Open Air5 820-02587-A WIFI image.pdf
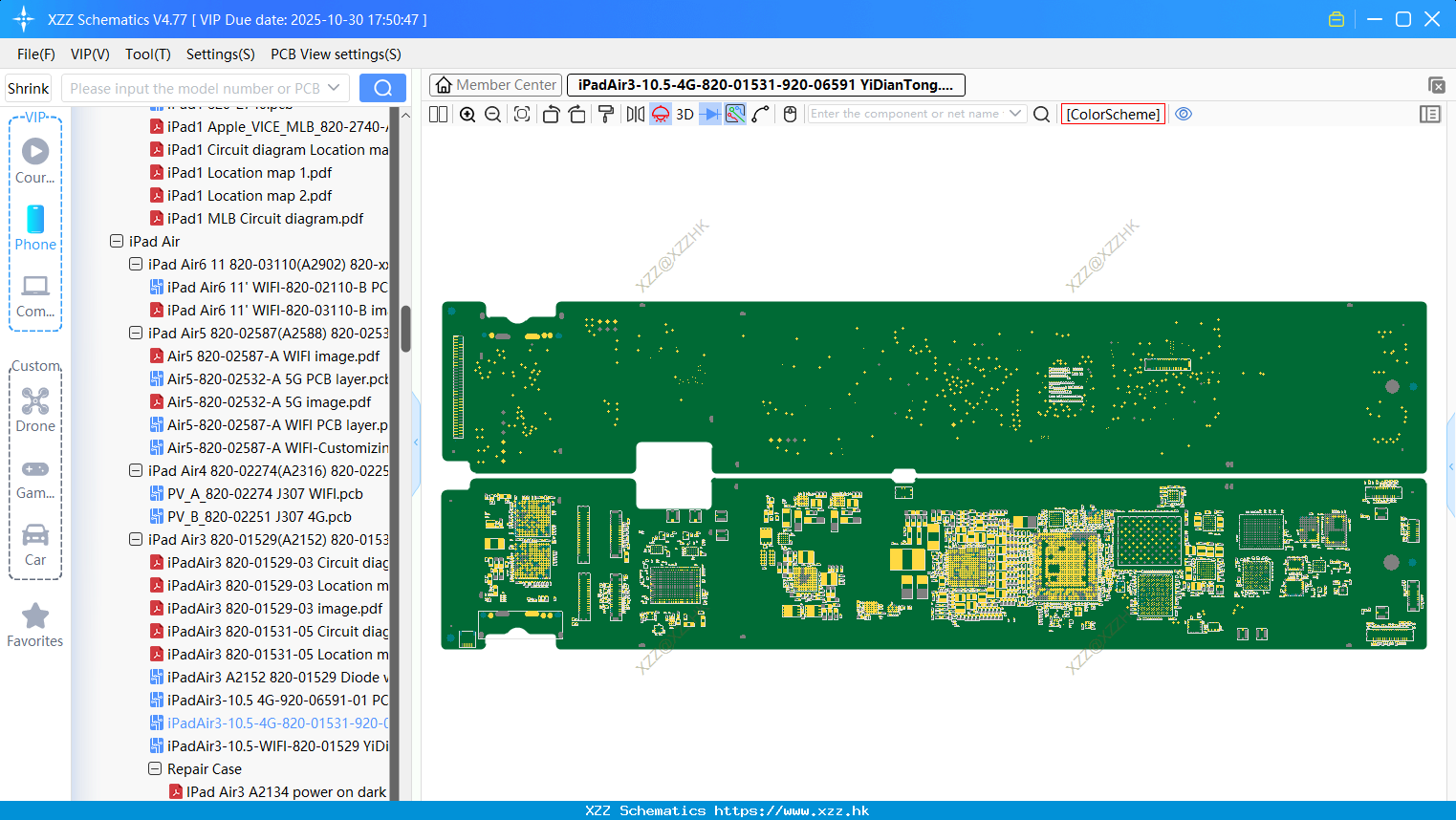 click(x=273, y=356)
